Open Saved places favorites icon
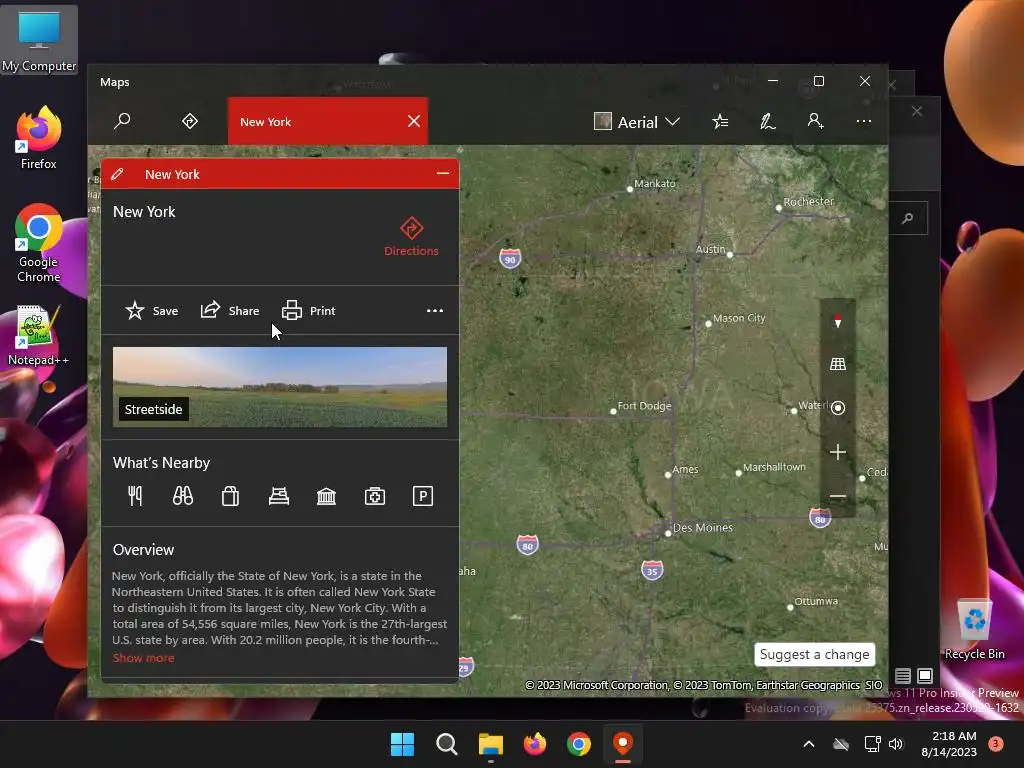The image size is (1024, 768). point(720,121)
